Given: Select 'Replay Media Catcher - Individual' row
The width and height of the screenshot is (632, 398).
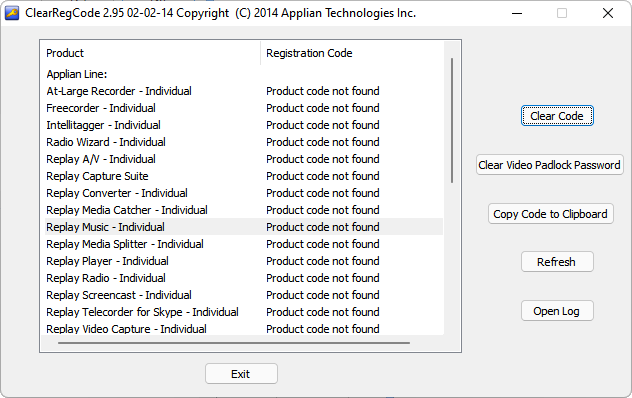Looking at the screenshot, I should pos(244,210).
